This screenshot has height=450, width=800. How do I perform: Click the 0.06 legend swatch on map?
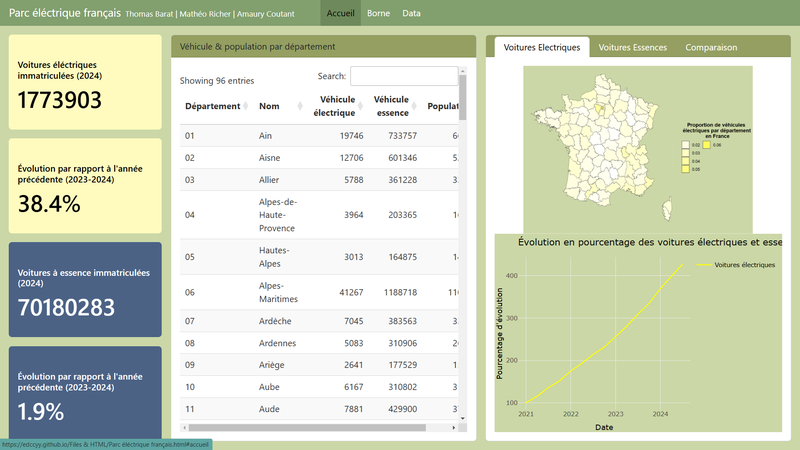click(x=707, y=145)
